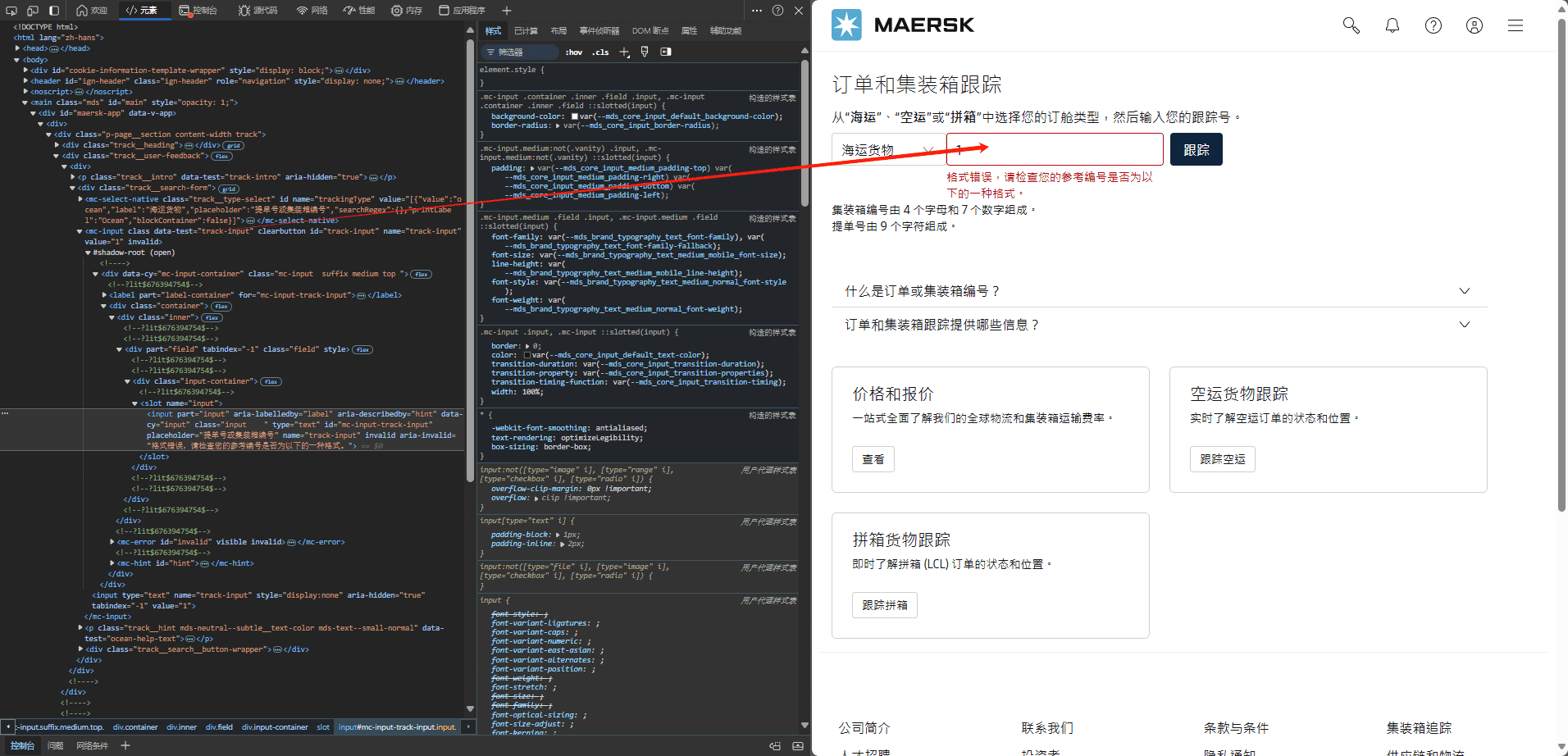The height and width of the screenshot is (756, 1568).
Task: Open Maersk help question mark icon
Action: 1434,25
